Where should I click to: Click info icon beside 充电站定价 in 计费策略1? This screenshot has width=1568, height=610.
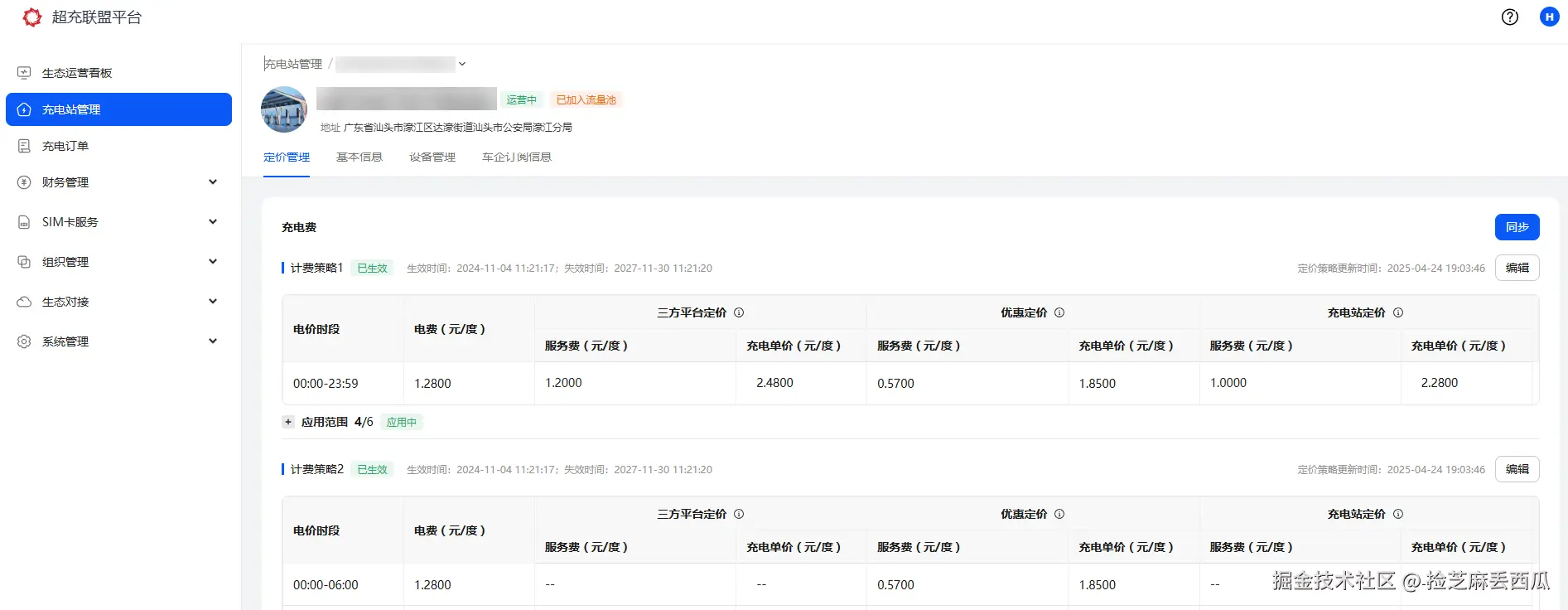tap(1398, 312)
